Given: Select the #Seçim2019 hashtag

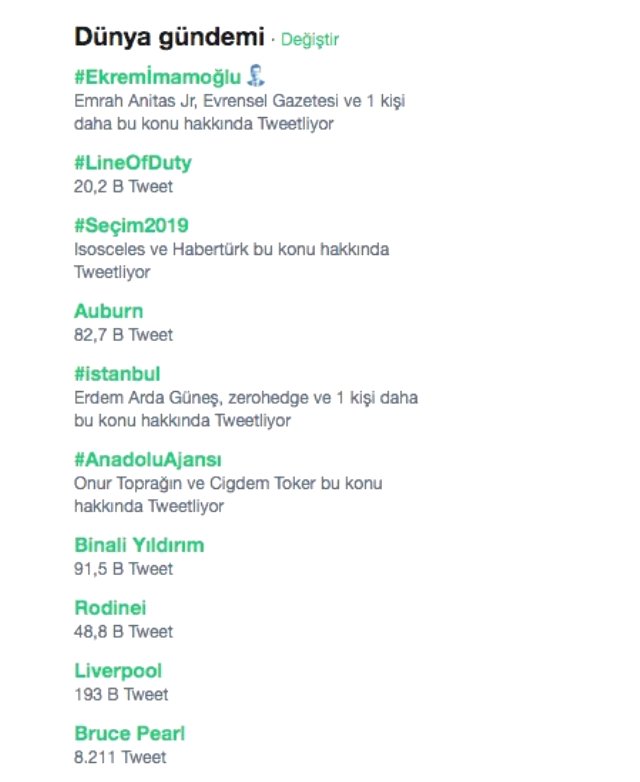Looking at the screenshot, I should (x=131, y=224).
